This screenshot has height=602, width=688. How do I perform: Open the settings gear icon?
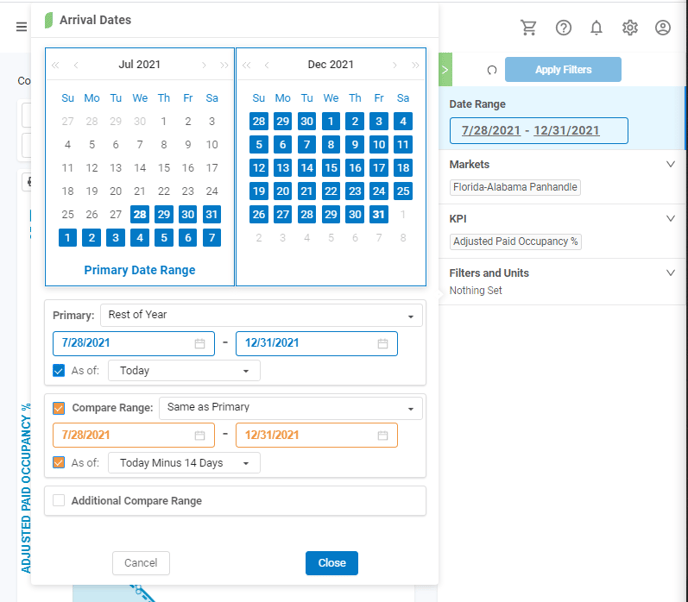pos(630,28)
